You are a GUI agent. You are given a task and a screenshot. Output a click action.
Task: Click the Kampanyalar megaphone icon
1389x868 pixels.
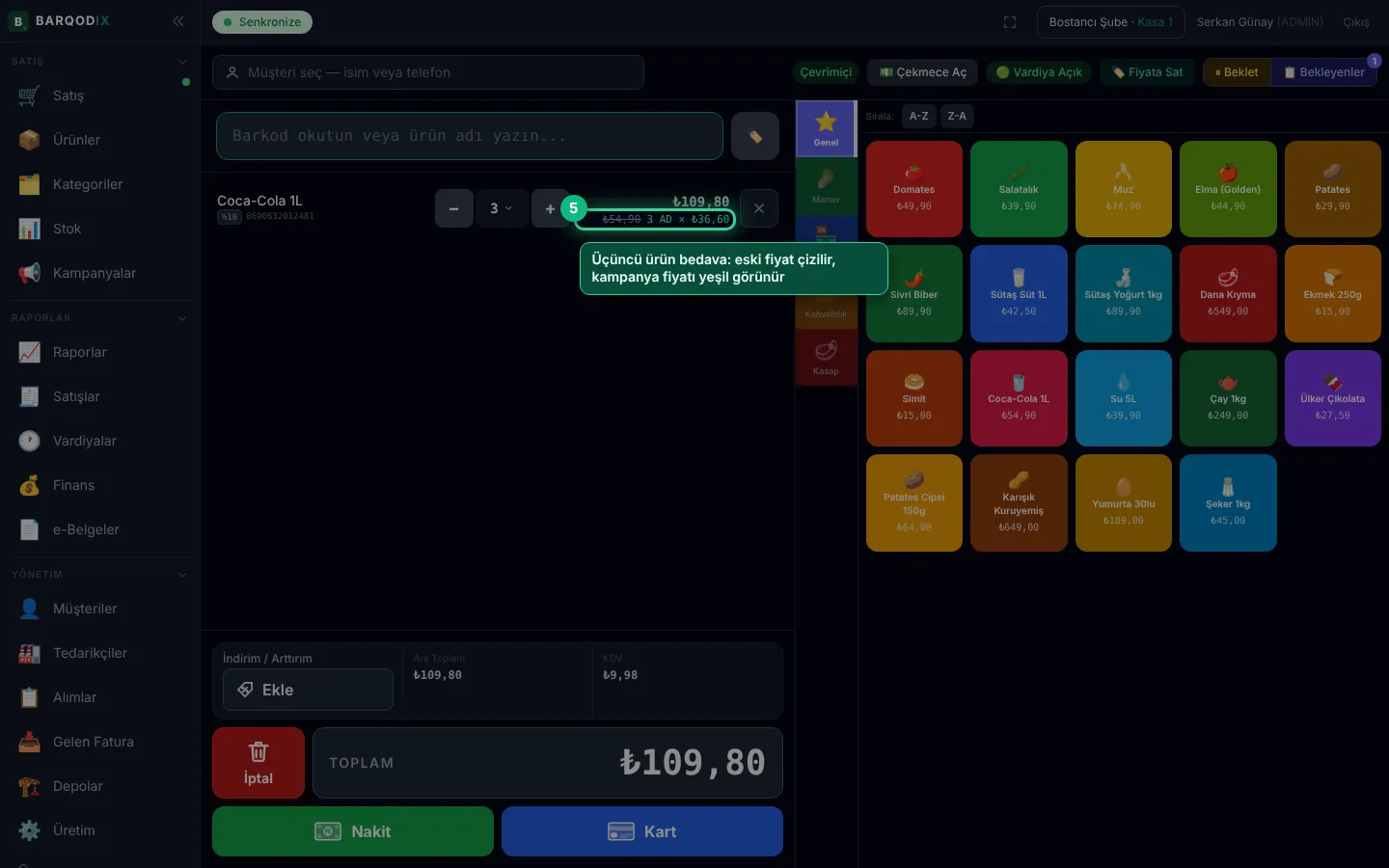(30, 273)
